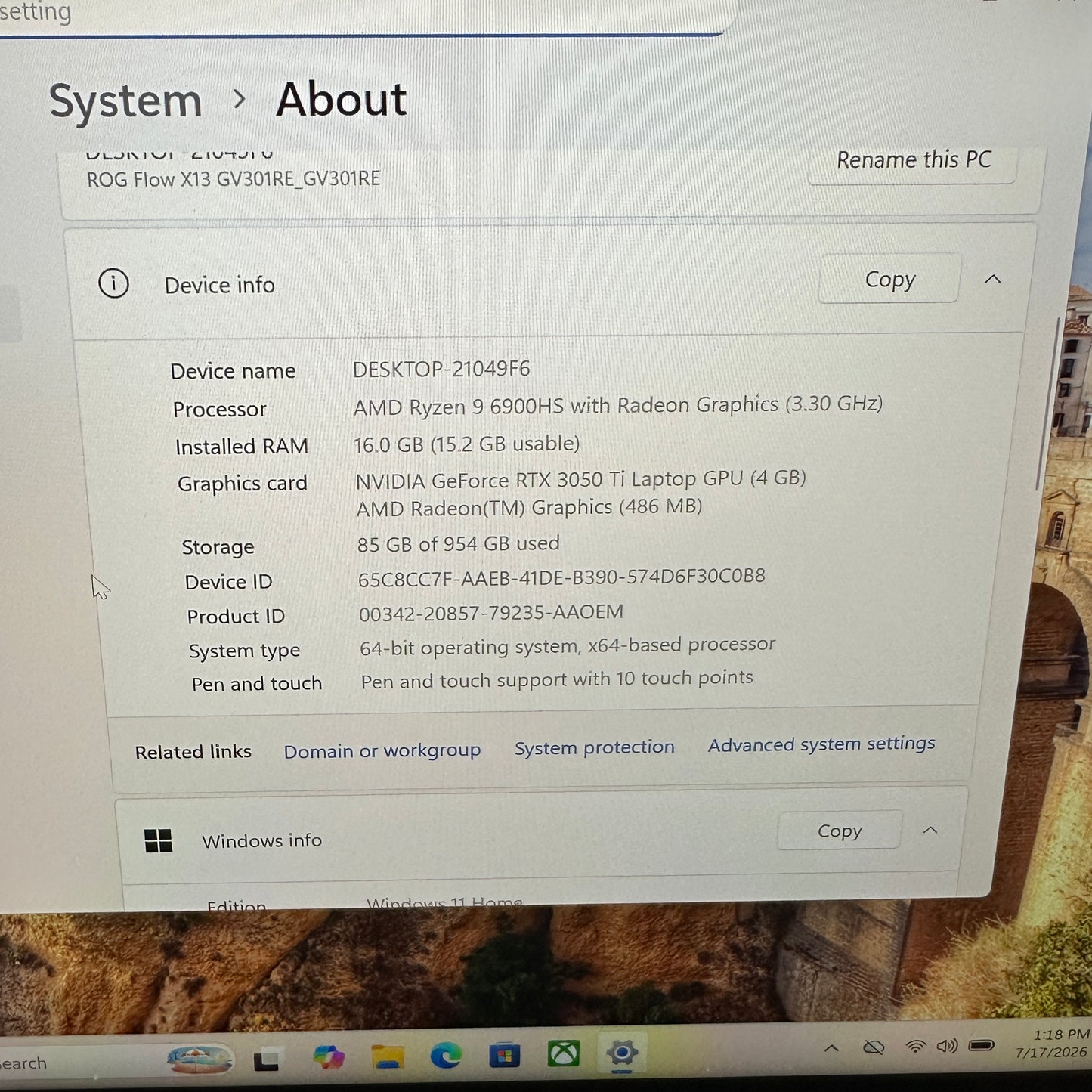Open System protection link

point(595,747)
